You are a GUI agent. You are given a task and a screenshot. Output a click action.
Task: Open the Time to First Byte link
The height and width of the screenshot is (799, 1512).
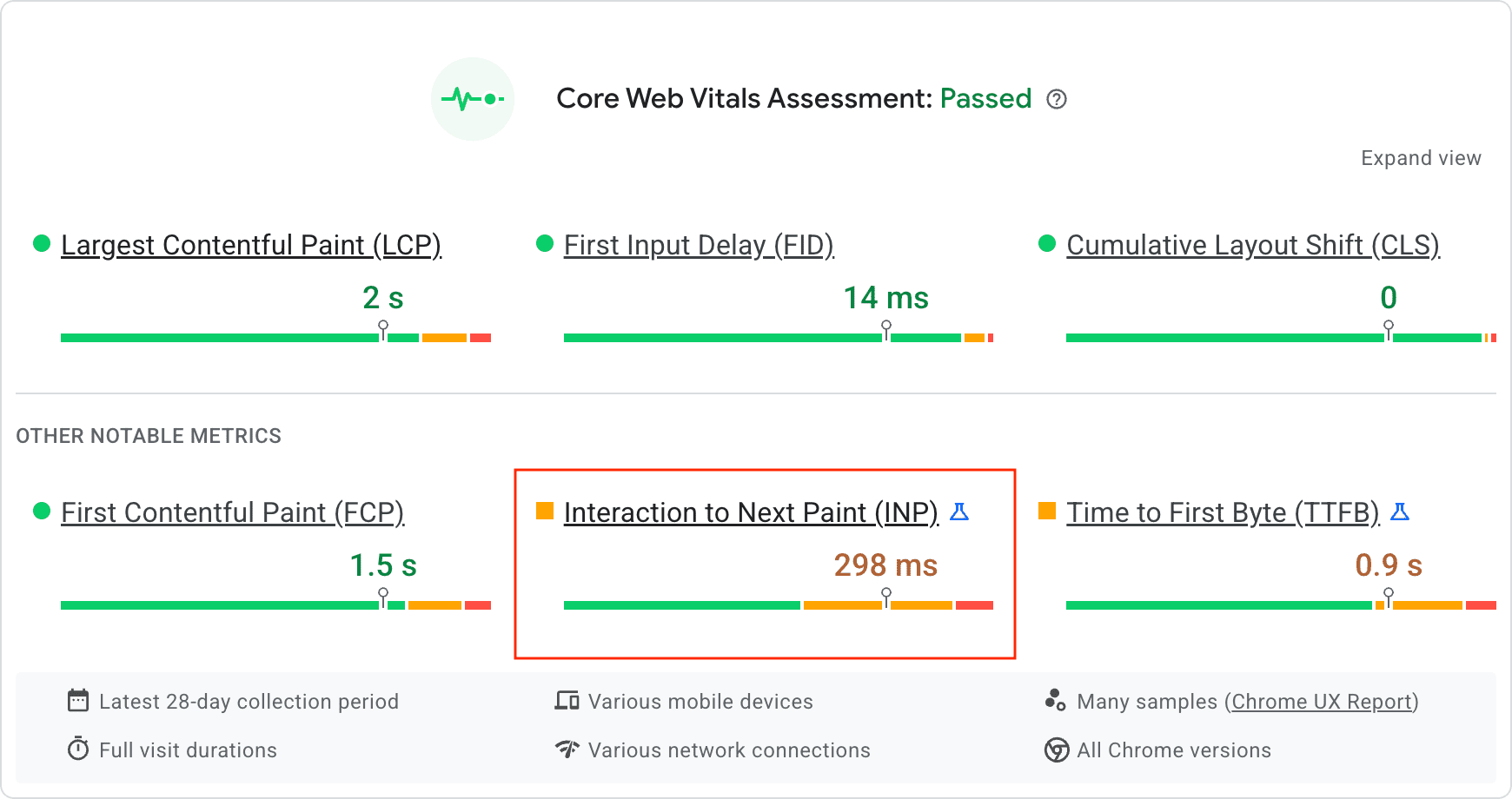click(1222, 512)
